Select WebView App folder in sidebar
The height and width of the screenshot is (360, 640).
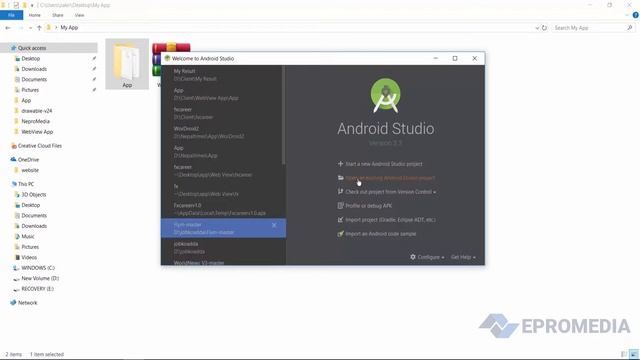(37, 132)
